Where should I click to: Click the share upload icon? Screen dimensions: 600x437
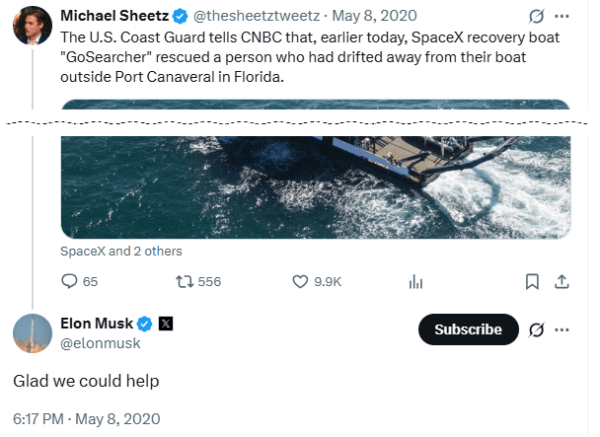click(x=561, y=282)
